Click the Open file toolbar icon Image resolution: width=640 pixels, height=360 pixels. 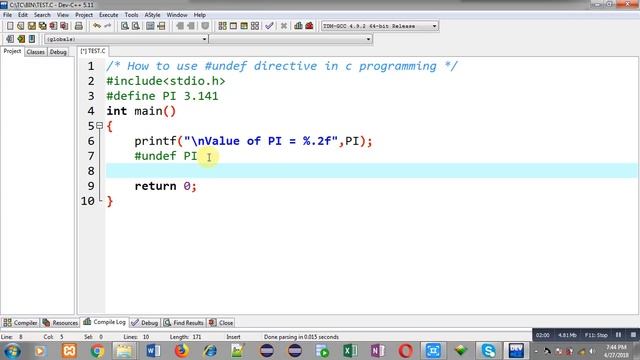pyautogui.click(x=21, y=26)
